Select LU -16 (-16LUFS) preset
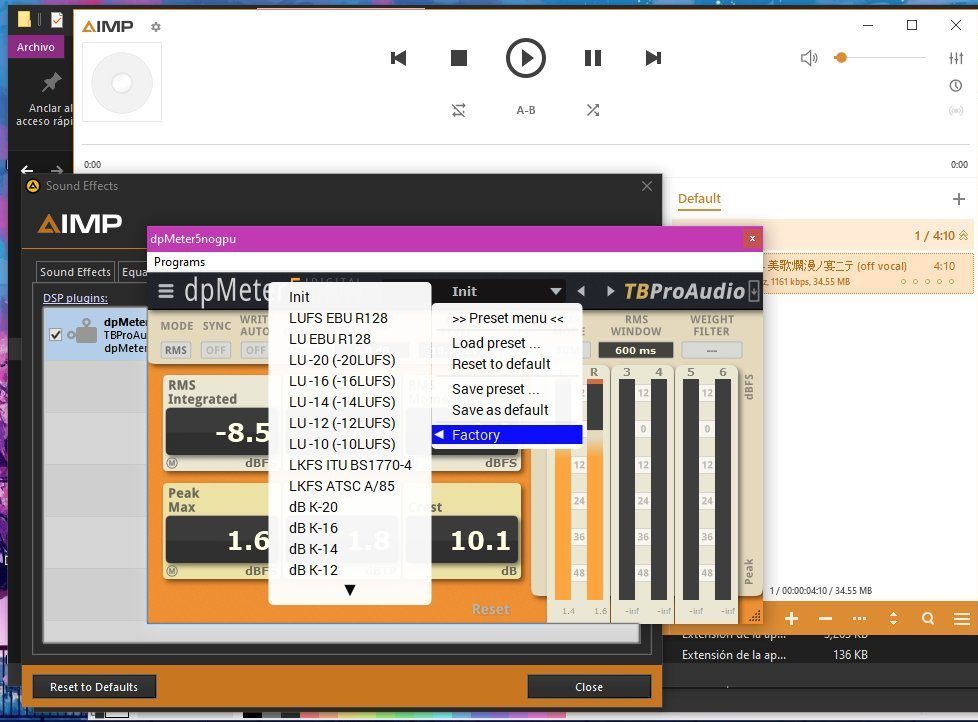Image resolution: width=978 pixels, height=722 pixels. (350, 381)
